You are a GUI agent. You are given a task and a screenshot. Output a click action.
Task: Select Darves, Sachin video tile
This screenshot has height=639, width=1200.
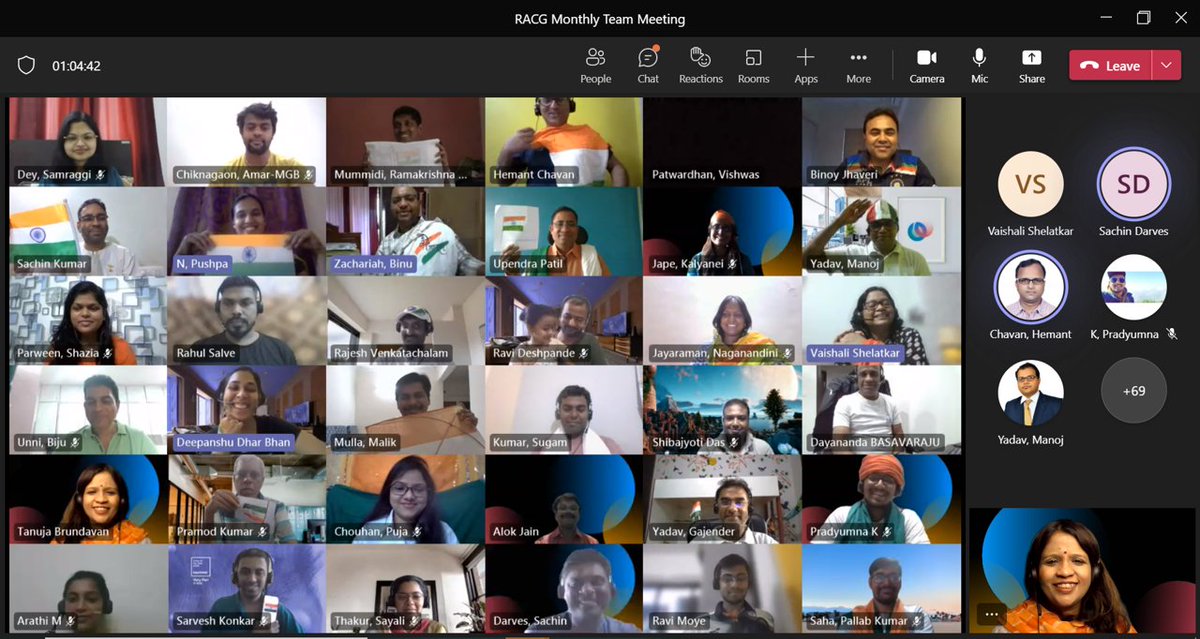coord(563,589)
